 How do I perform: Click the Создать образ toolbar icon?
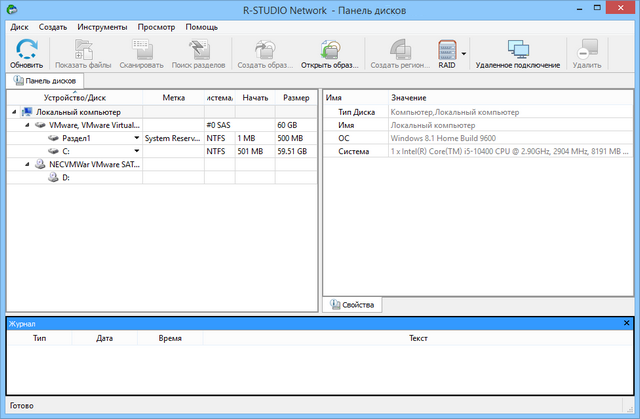coord(265,49)
